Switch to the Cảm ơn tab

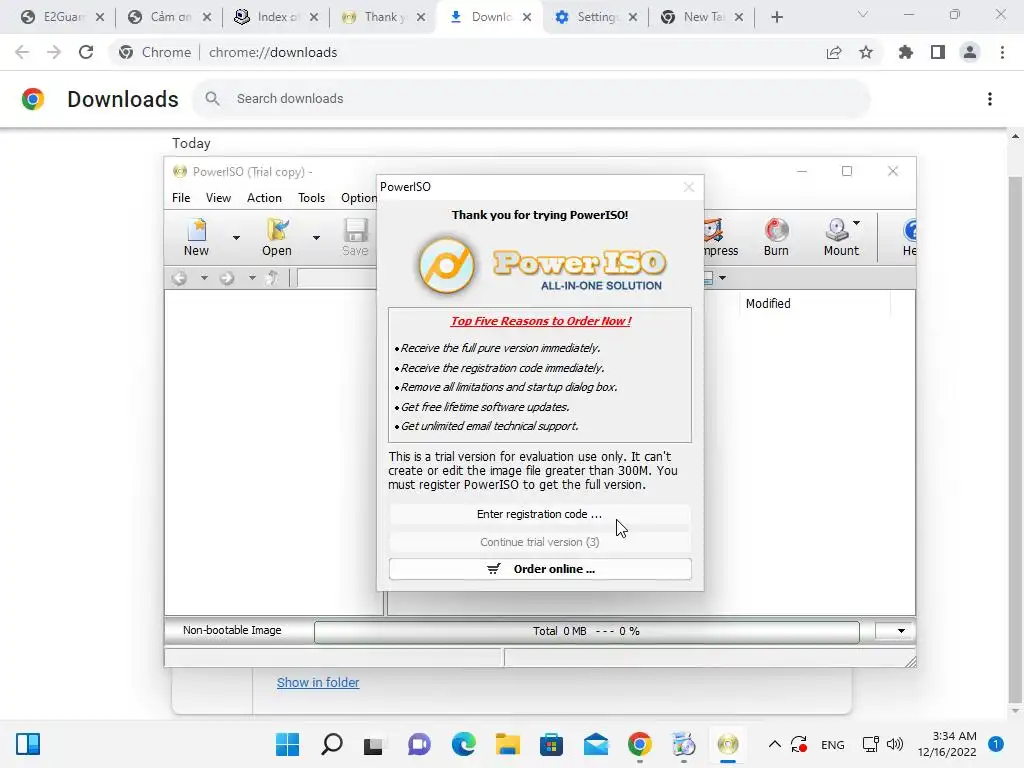click(169, 17)
